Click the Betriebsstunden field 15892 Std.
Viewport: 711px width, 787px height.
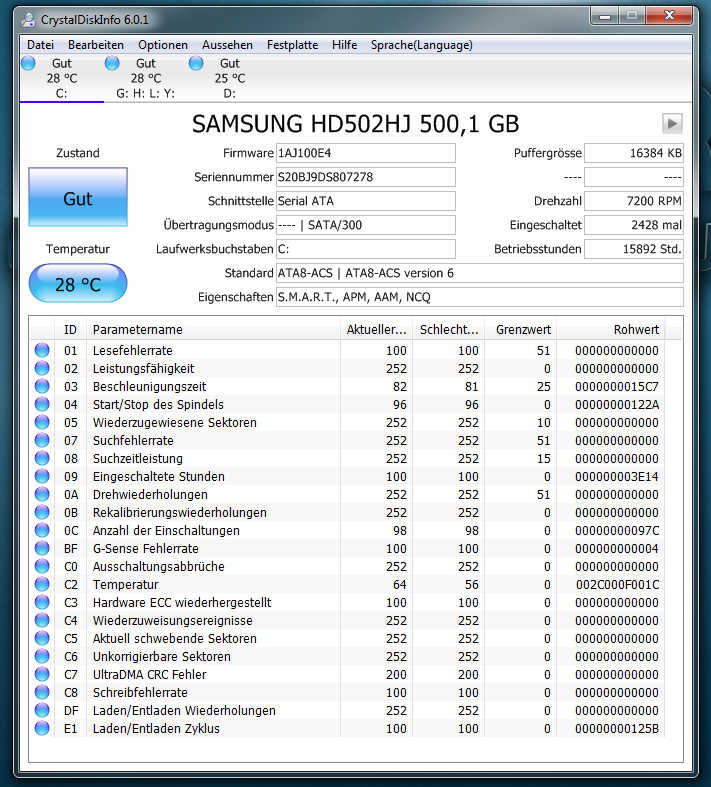634,249
